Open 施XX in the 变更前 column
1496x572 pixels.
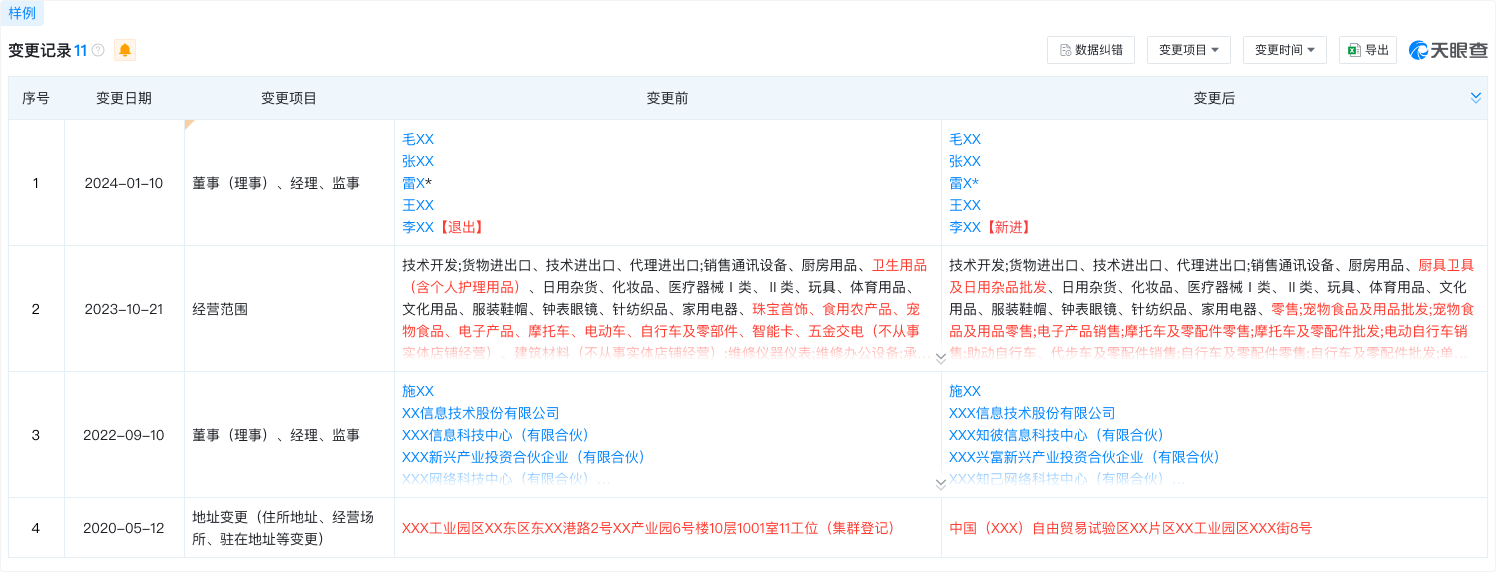418,391
